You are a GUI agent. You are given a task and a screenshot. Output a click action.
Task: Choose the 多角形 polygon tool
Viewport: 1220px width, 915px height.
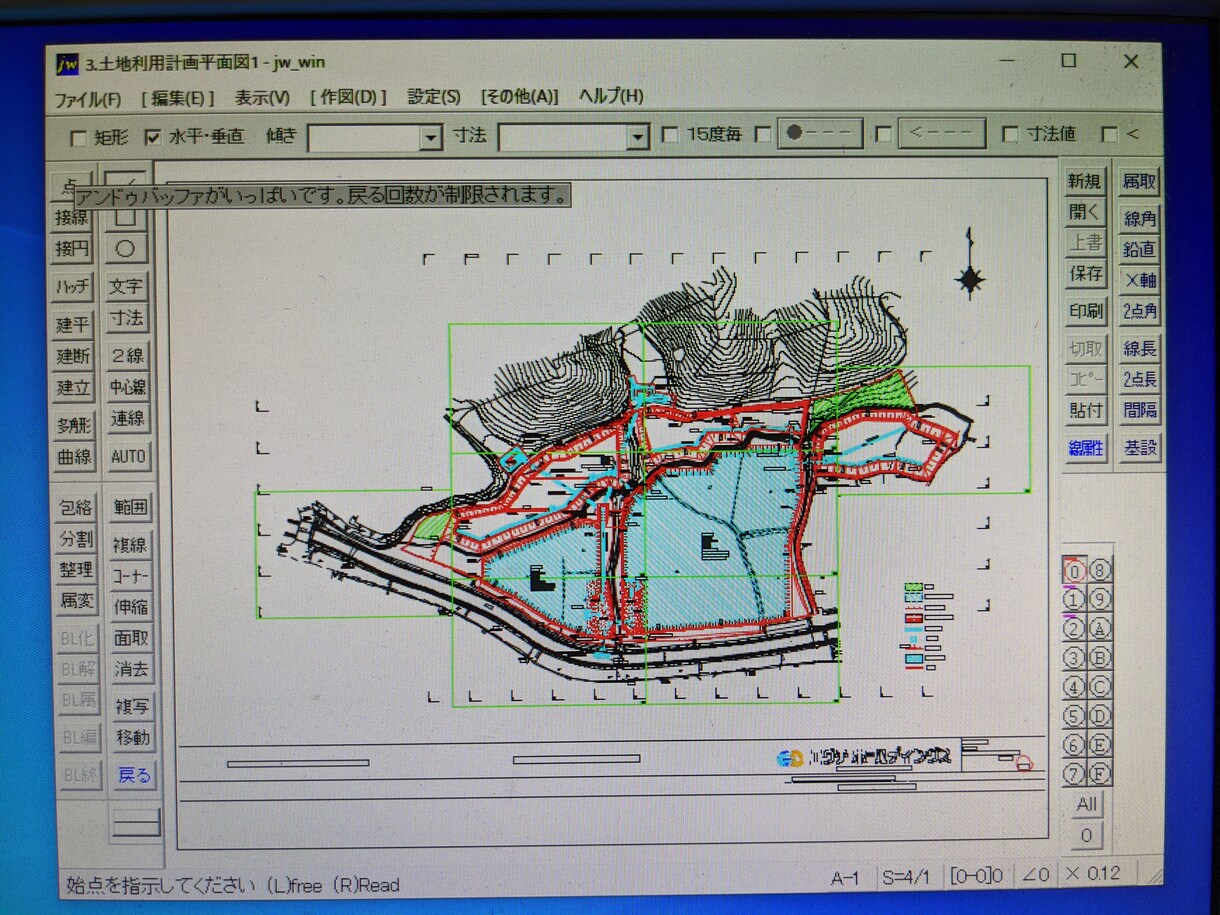(x=73, y=425)
